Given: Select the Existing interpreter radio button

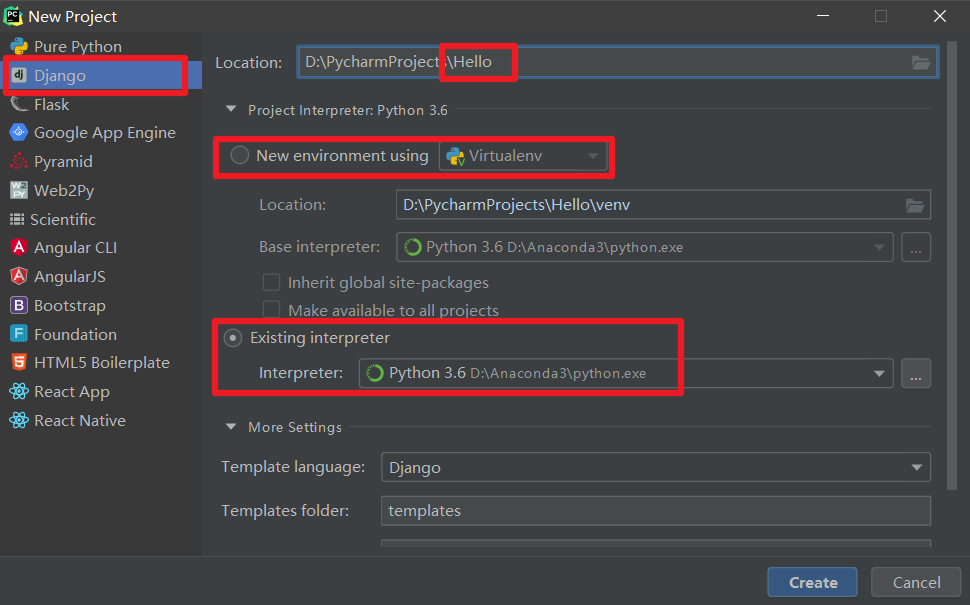Looking at the screenshot, I should click(x=233, y=338).
